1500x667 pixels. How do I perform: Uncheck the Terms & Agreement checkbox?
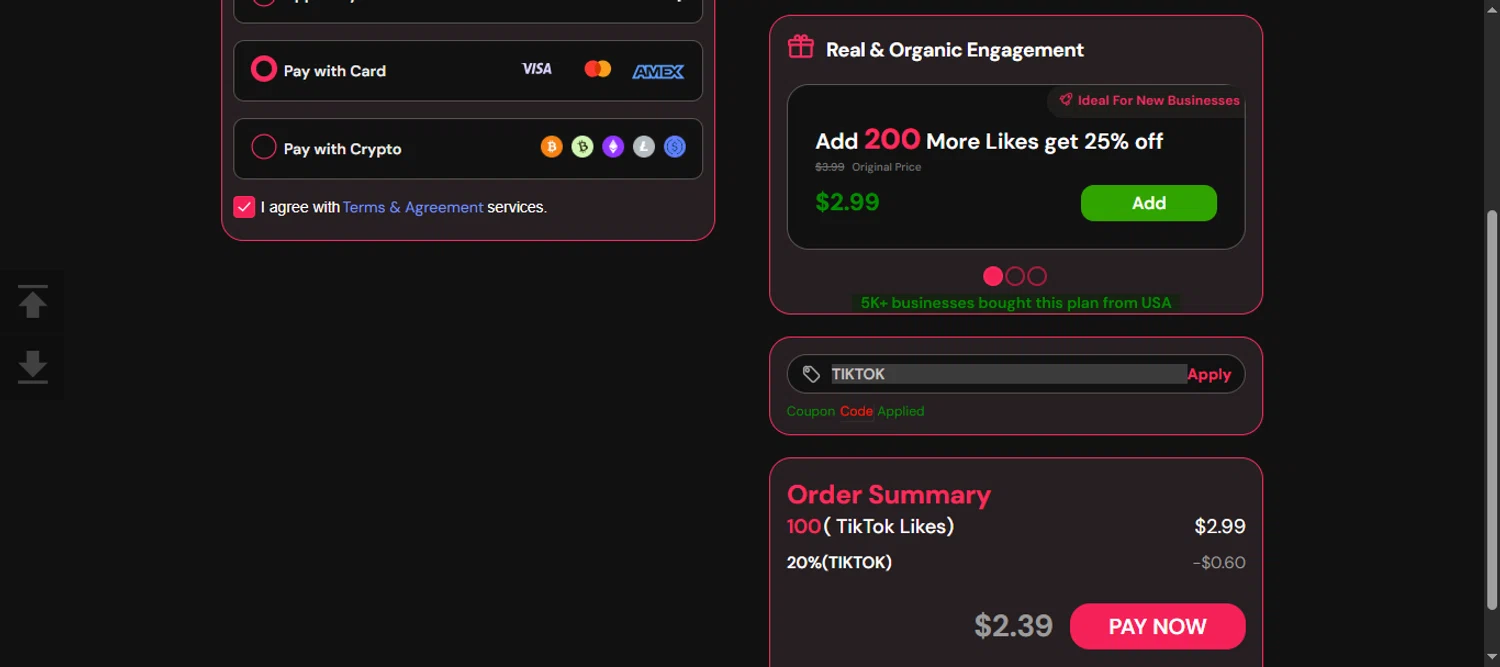244,207
